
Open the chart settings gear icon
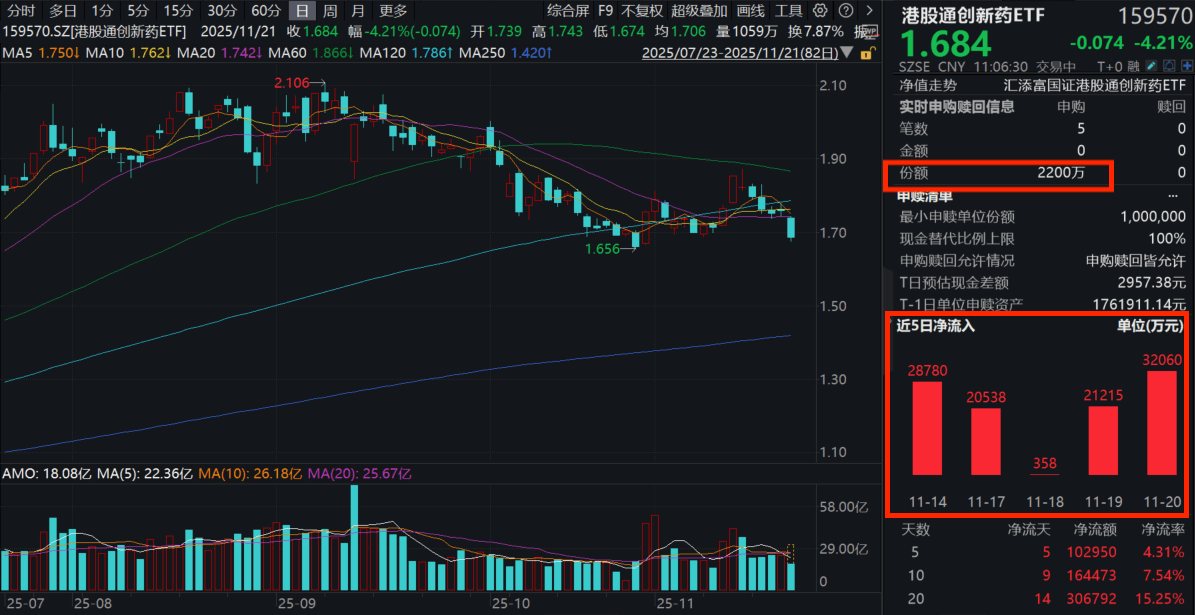tap(820, 11)
